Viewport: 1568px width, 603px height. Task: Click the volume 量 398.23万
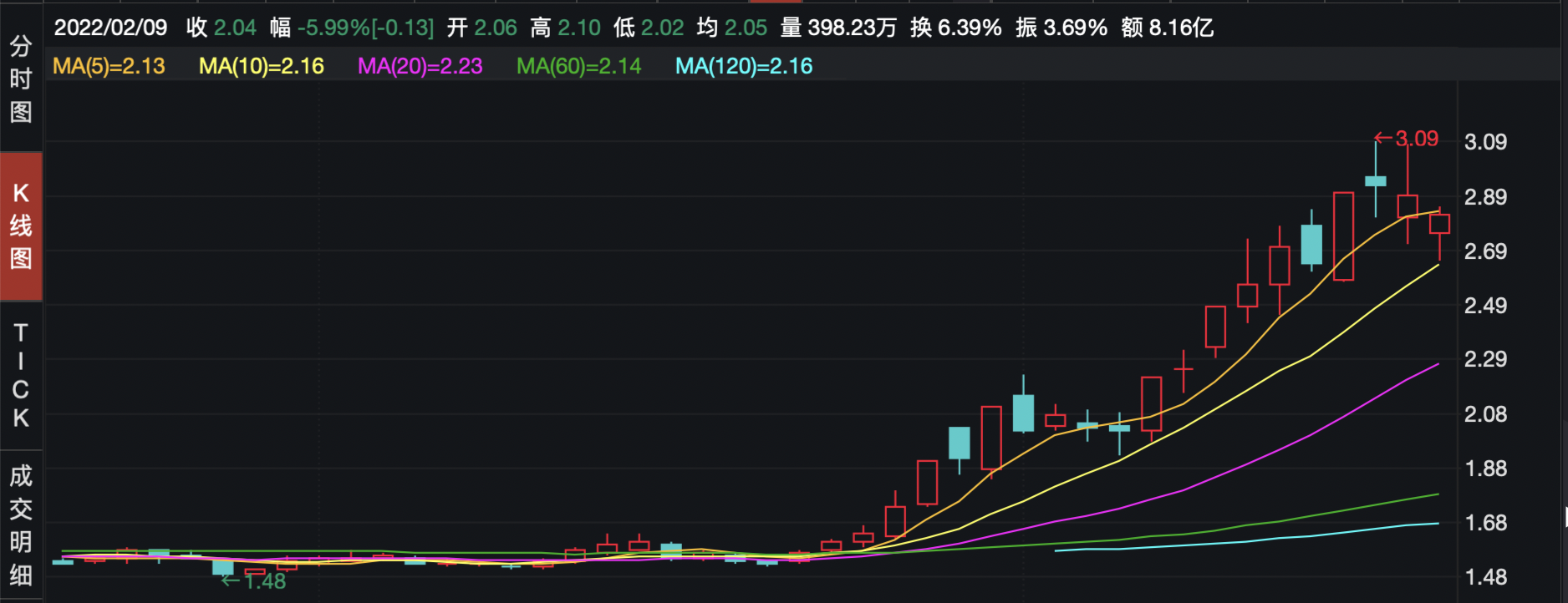click(838, 28)
